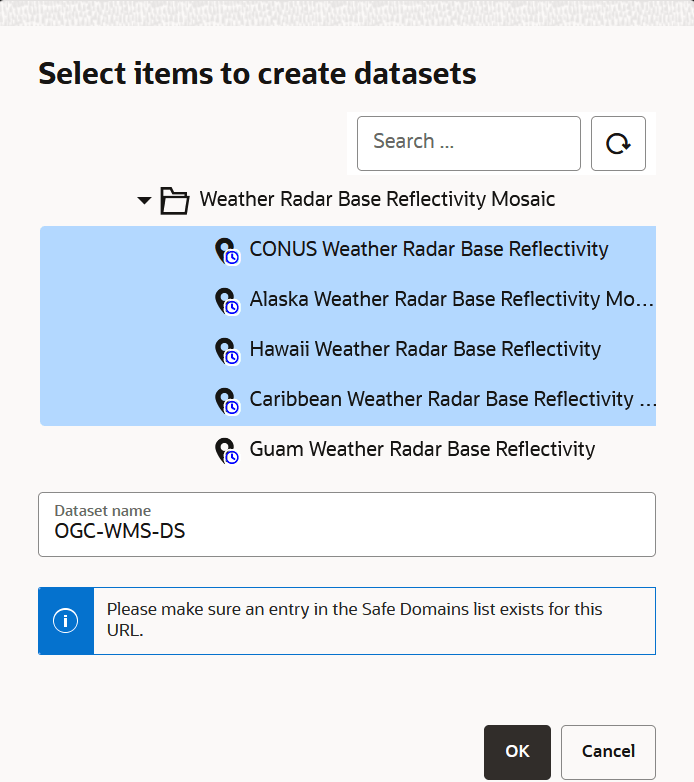The height and width of the screenshot is (782, 694).
Task: Click the CONUS layer map-pin icon
Action: pyautogui.click(x=227, y=251)
